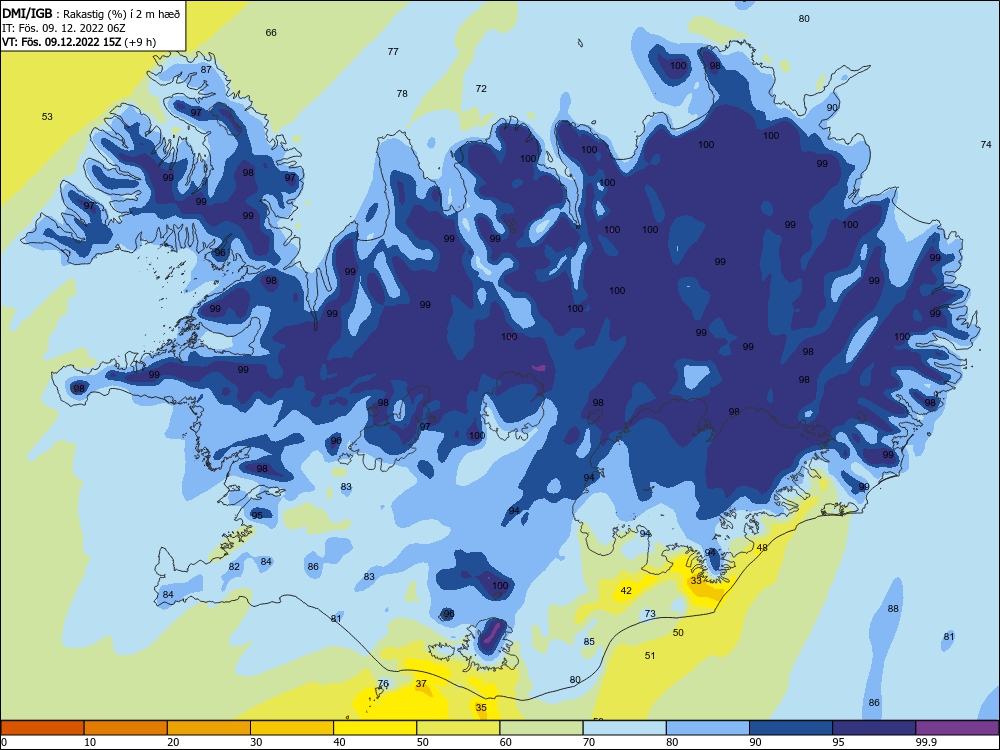Select the legend tick label '70'

point(589,742)
